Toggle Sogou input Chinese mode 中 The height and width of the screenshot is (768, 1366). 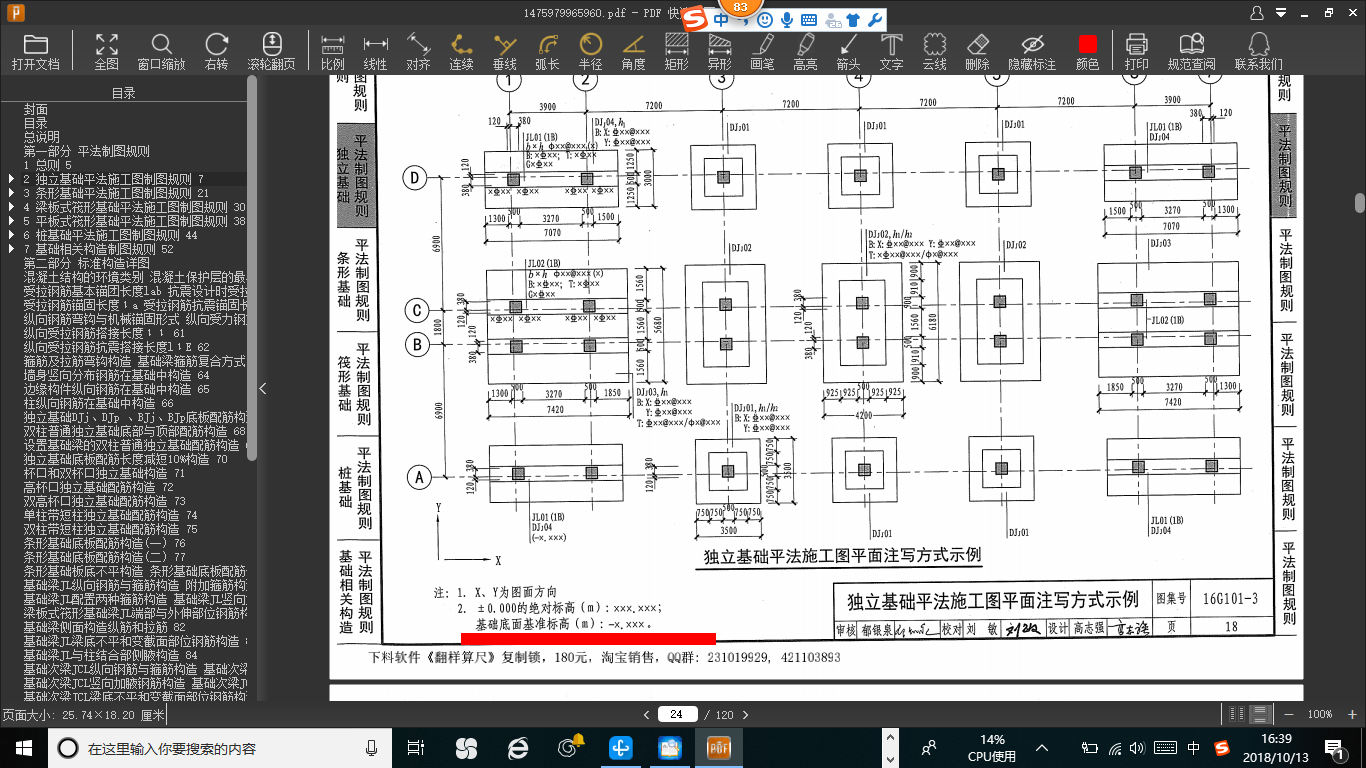click(x=721, y=20)
